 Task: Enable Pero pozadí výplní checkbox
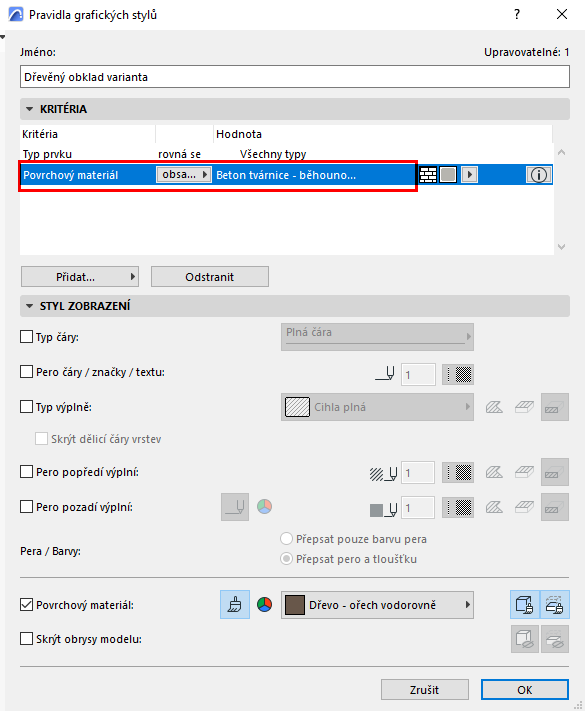pos(26,506)
